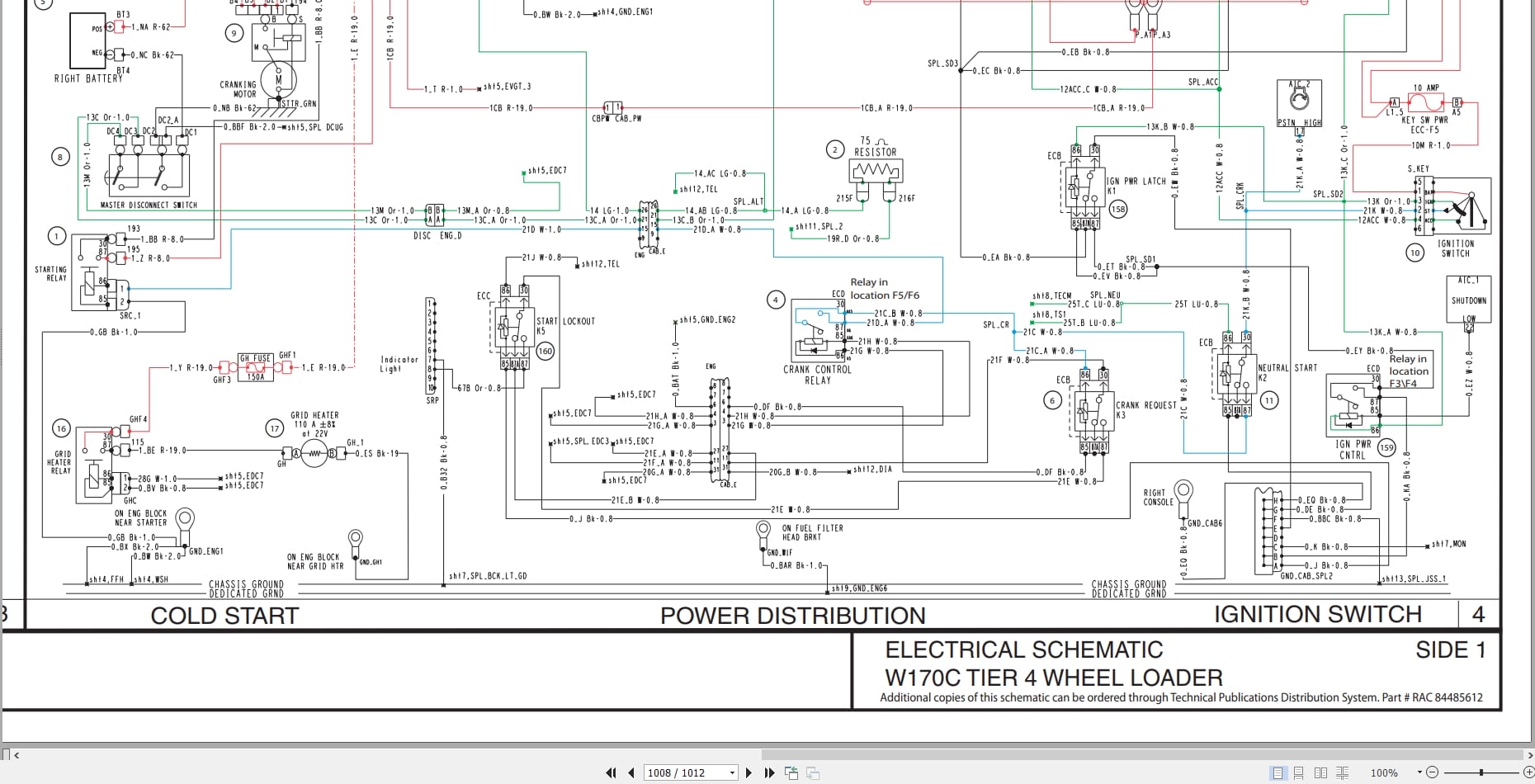Viewport: 1535px width, 784px height.
Task: Switch to two-page facing view mode
Action: 1320,773
